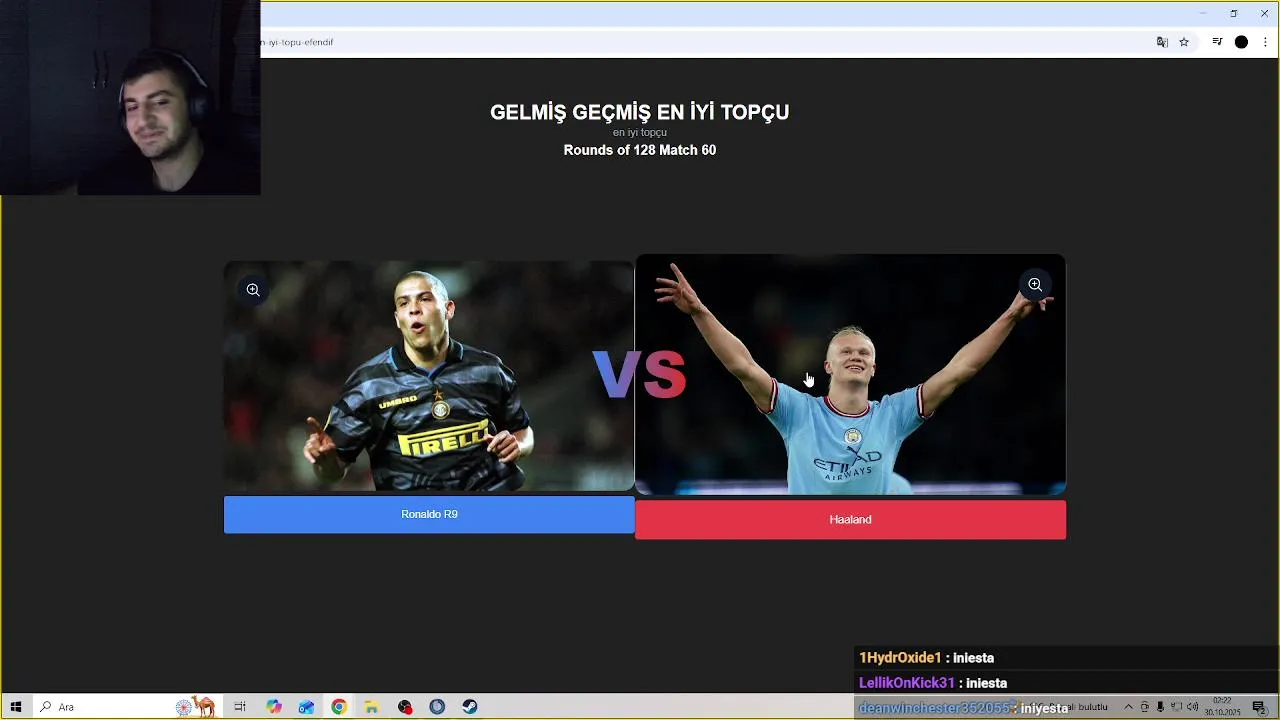Screen dimensions: 1280x720
Task: Open Outlook from the taskbar
Action: 306,707
